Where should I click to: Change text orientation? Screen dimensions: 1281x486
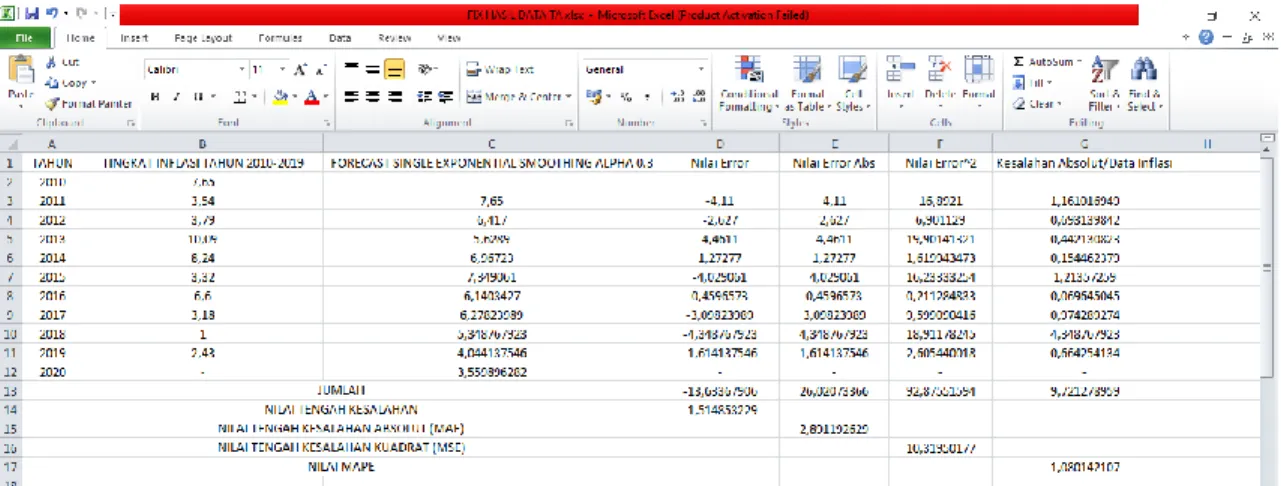427,70
